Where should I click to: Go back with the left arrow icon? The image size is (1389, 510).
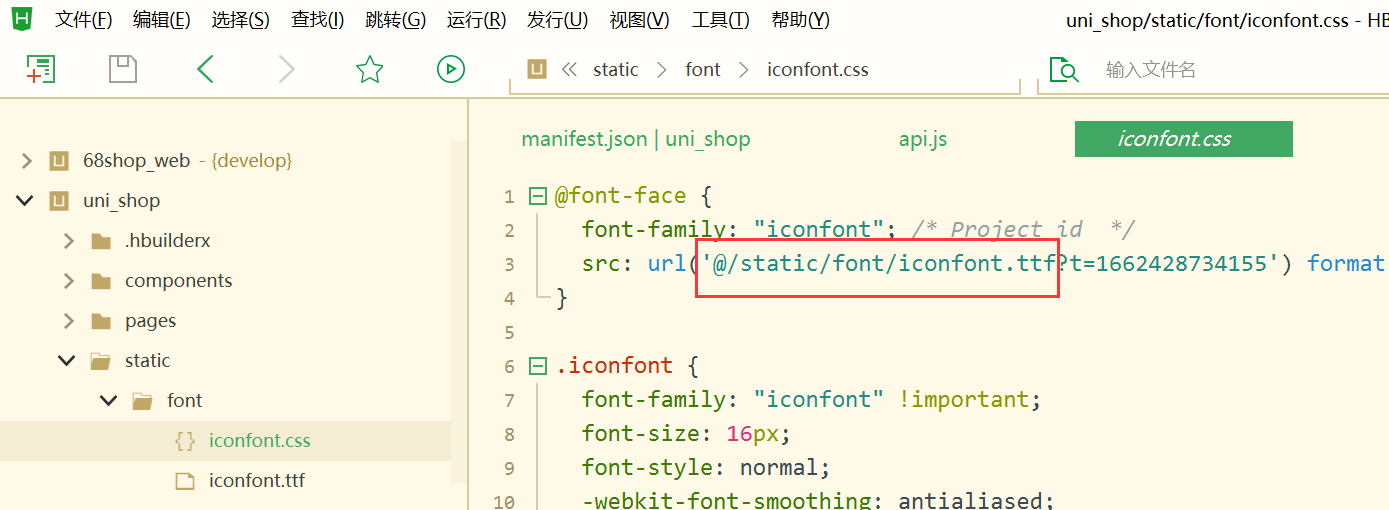pyautogui.click(x=205, y=69)
